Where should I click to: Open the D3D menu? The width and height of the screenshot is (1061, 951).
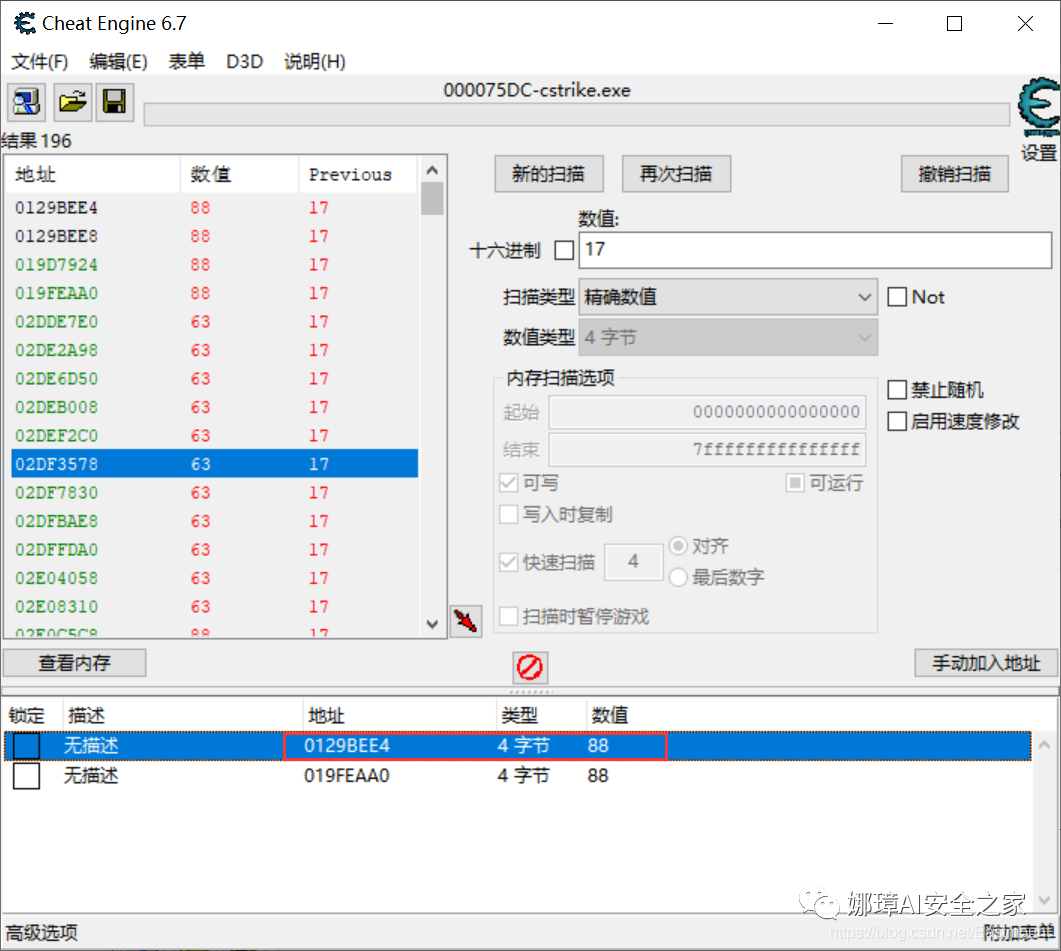(244, 62)
